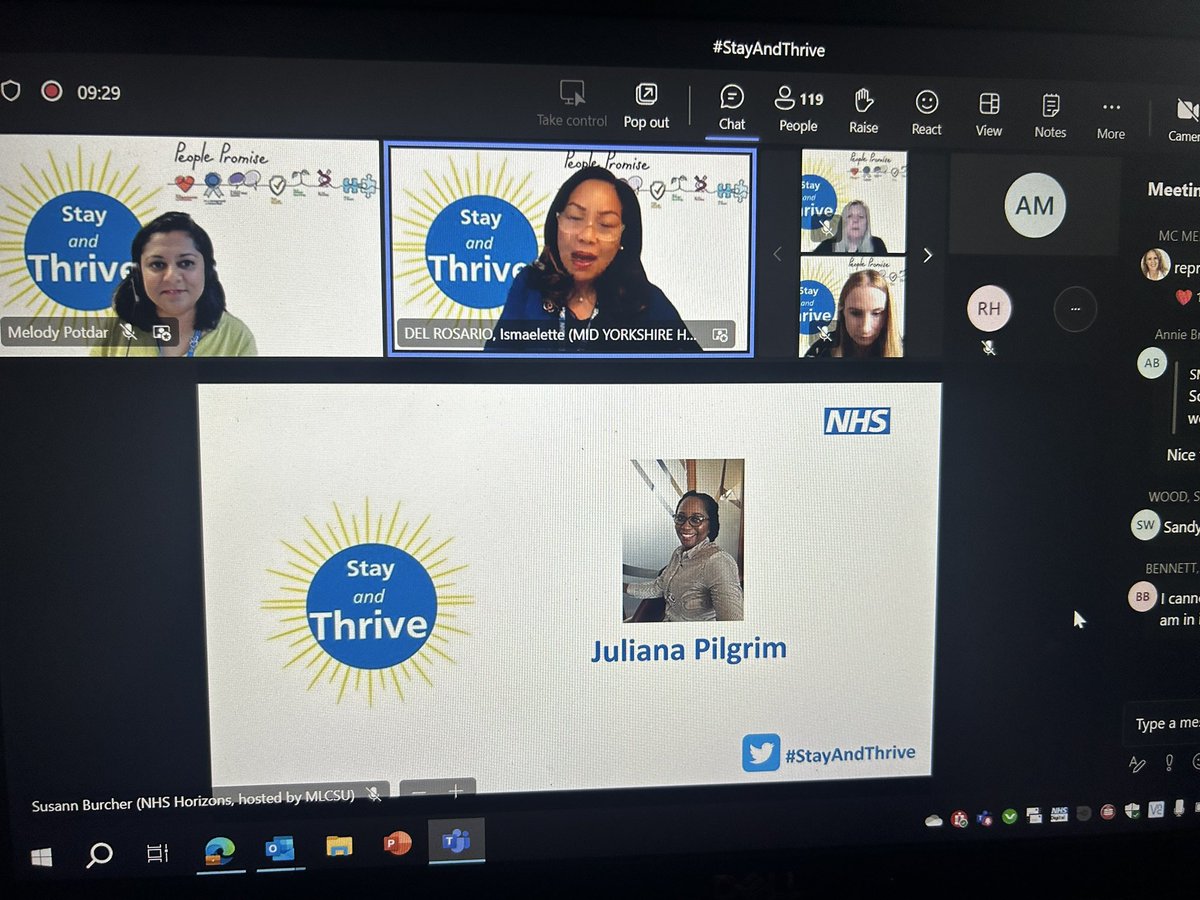1200x900 pixels.
Task: Pop out the shared content
Action: point(646,105)
